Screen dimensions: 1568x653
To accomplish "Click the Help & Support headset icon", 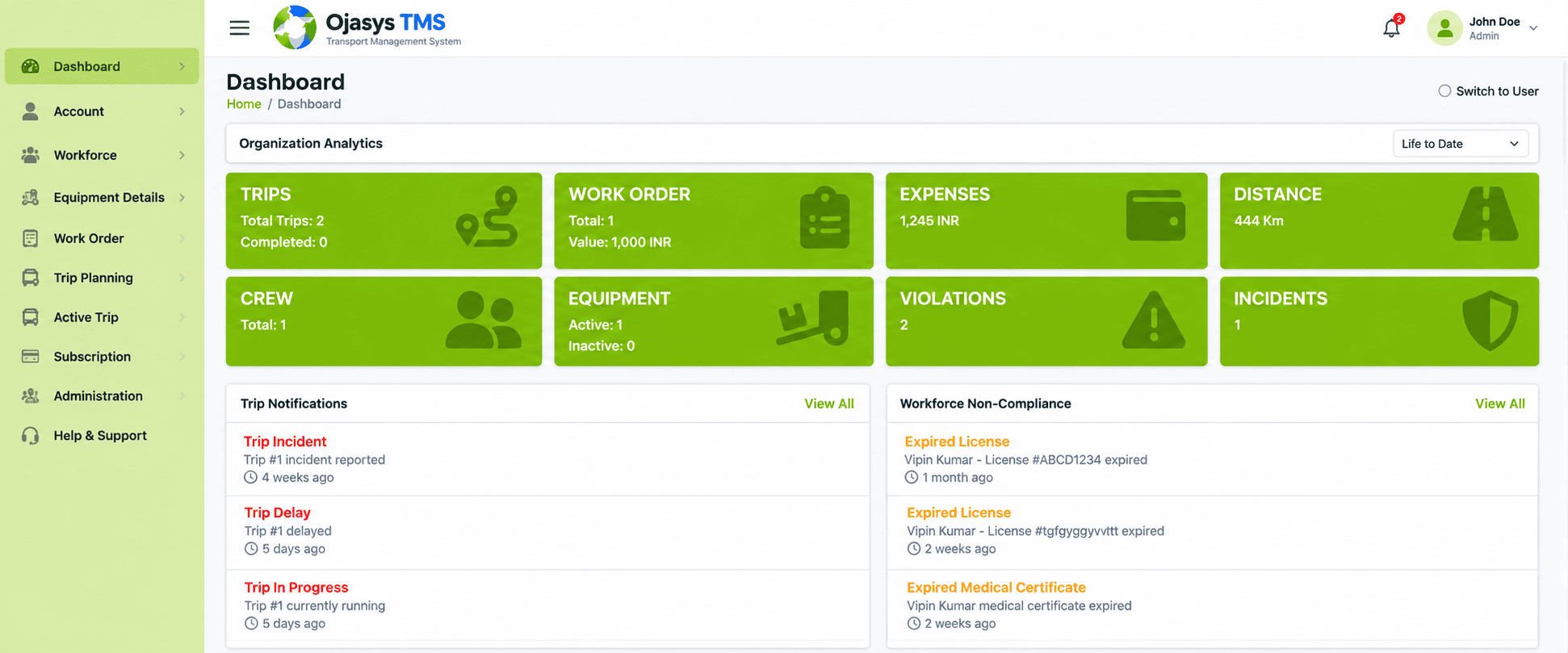I will [x=31, y=436].
